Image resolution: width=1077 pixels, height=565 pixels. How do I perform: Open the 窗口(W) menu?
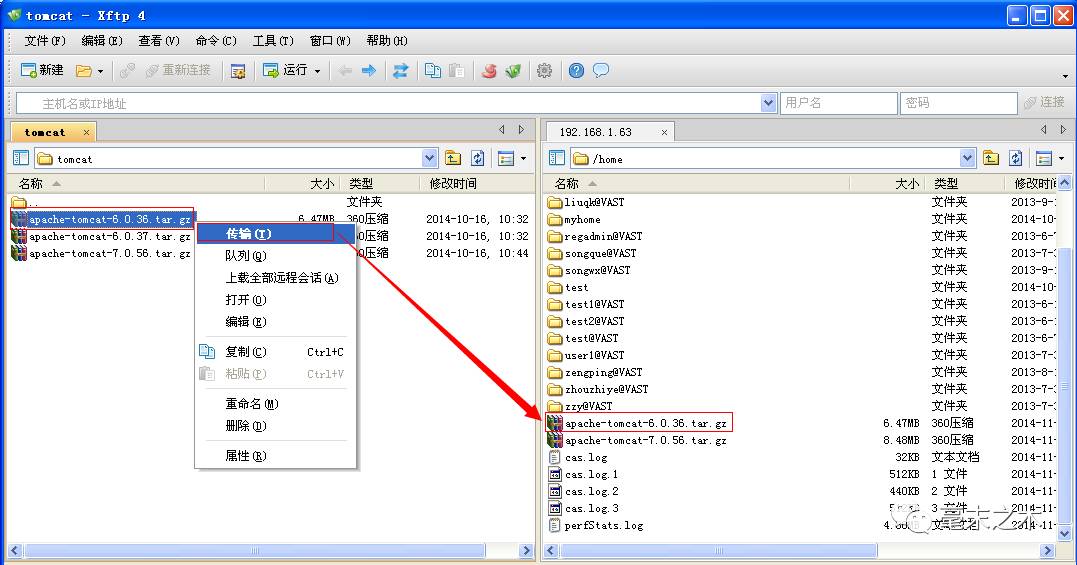[330, 41]
